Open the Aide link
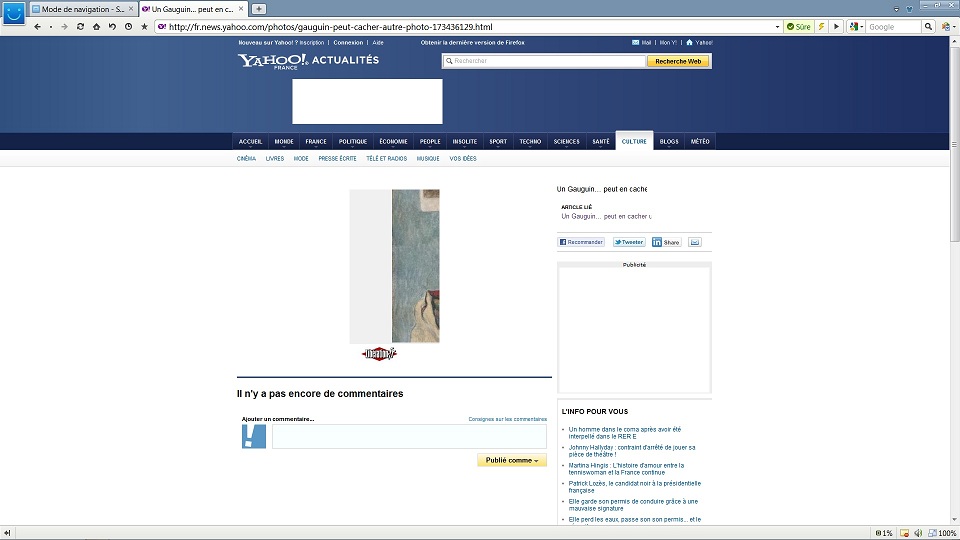 pyautogui.click(x=378, y=42)
